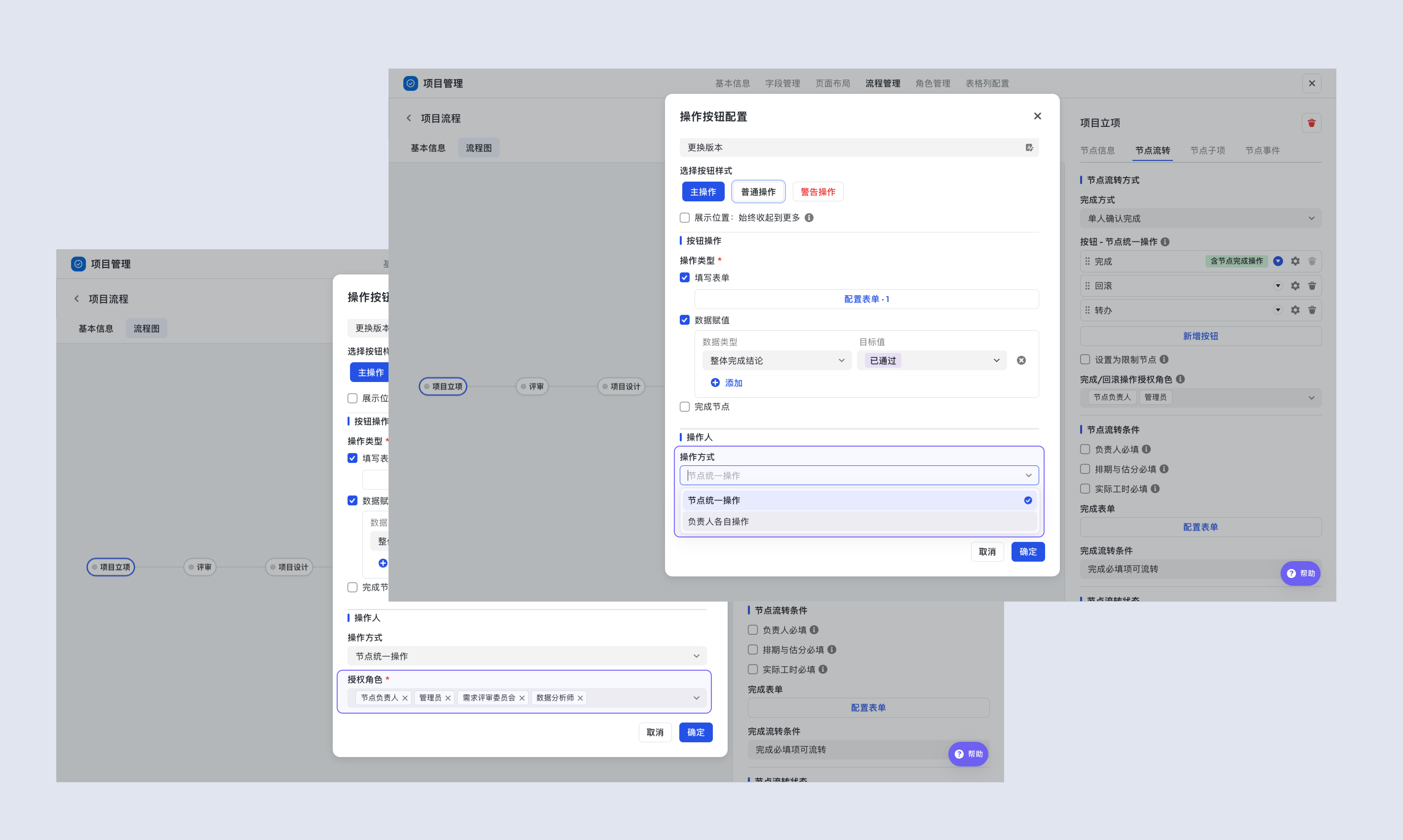Click the edit icon in the 更换版本 field, front dialog
This screenshot has height=840, width=1403.
(1029, 148)
